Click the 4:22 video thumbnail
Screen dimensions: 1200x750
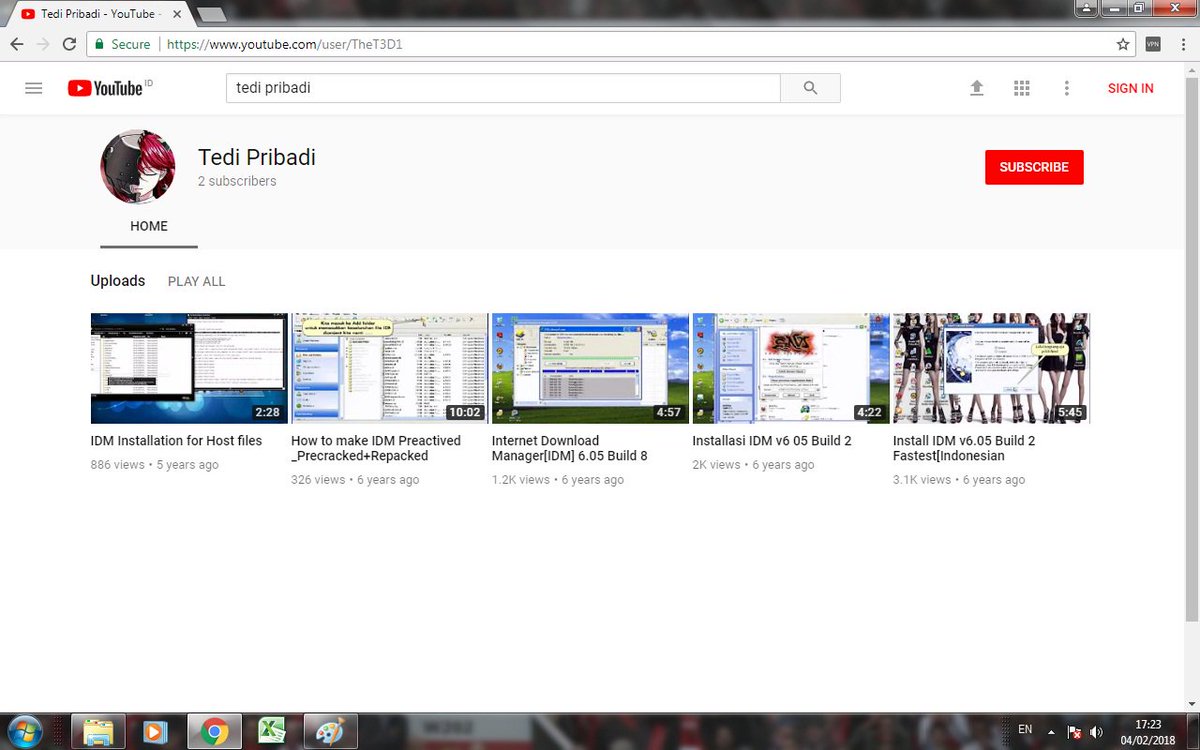tap(791, 368)
